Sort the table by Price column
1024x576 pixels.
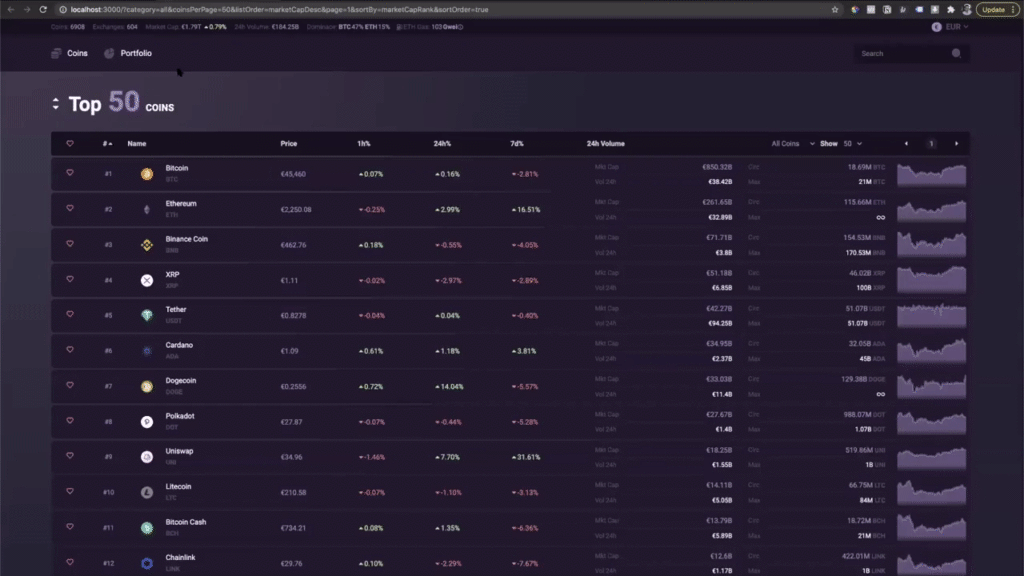(x=289, y=144)
